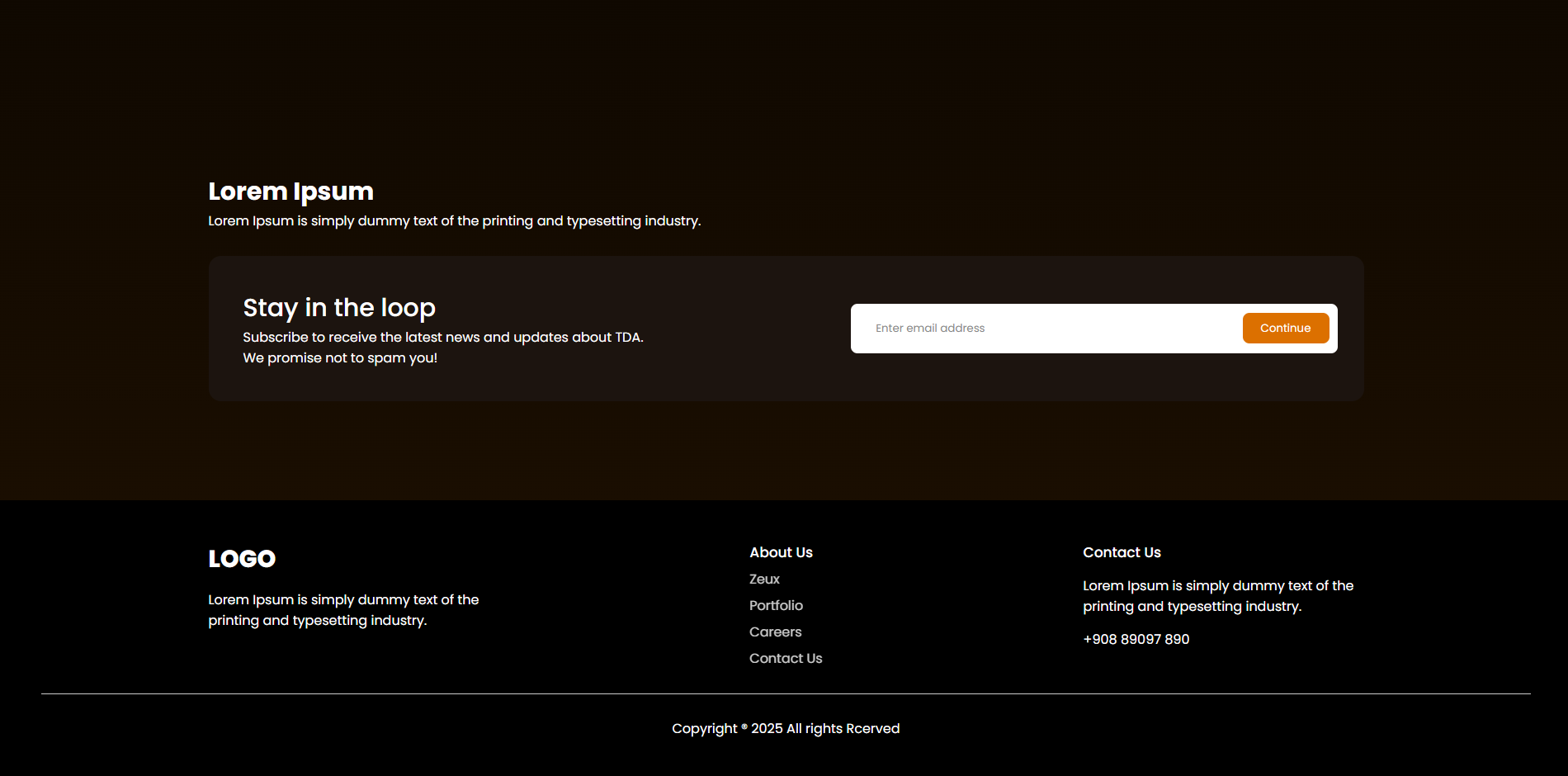This screenshot has width=1568, height=776.
Task: Open the Careers link
Action: click(775, 632)
